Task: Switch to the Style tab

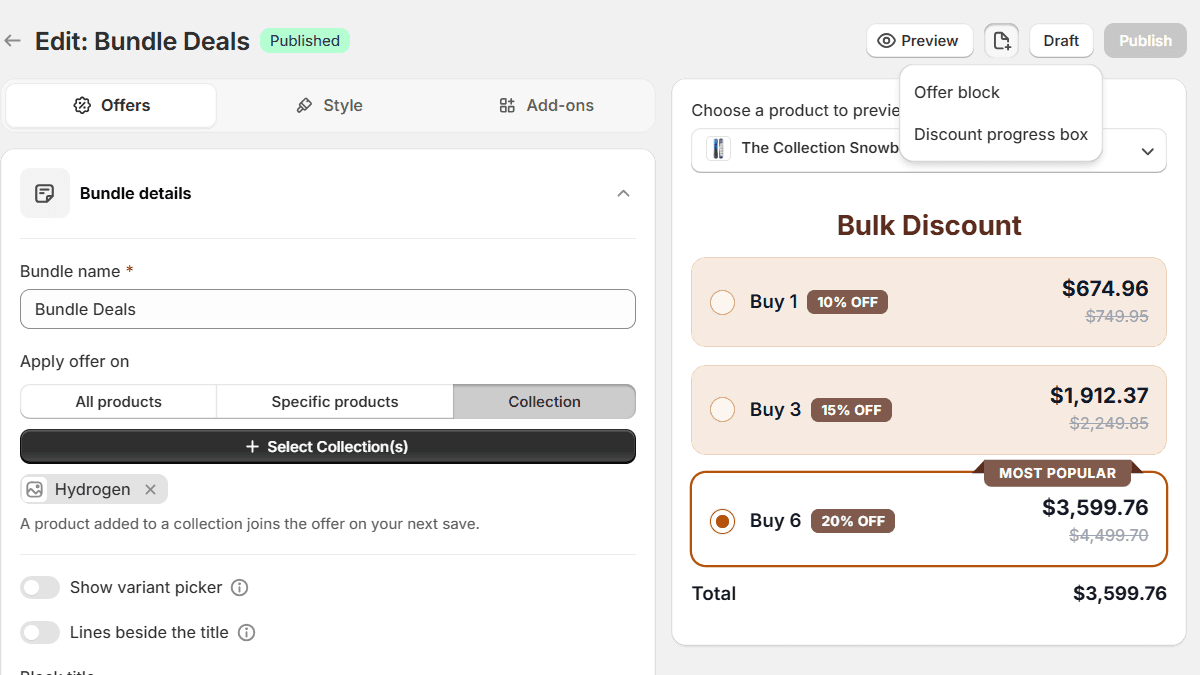Action: click(328, 105)
